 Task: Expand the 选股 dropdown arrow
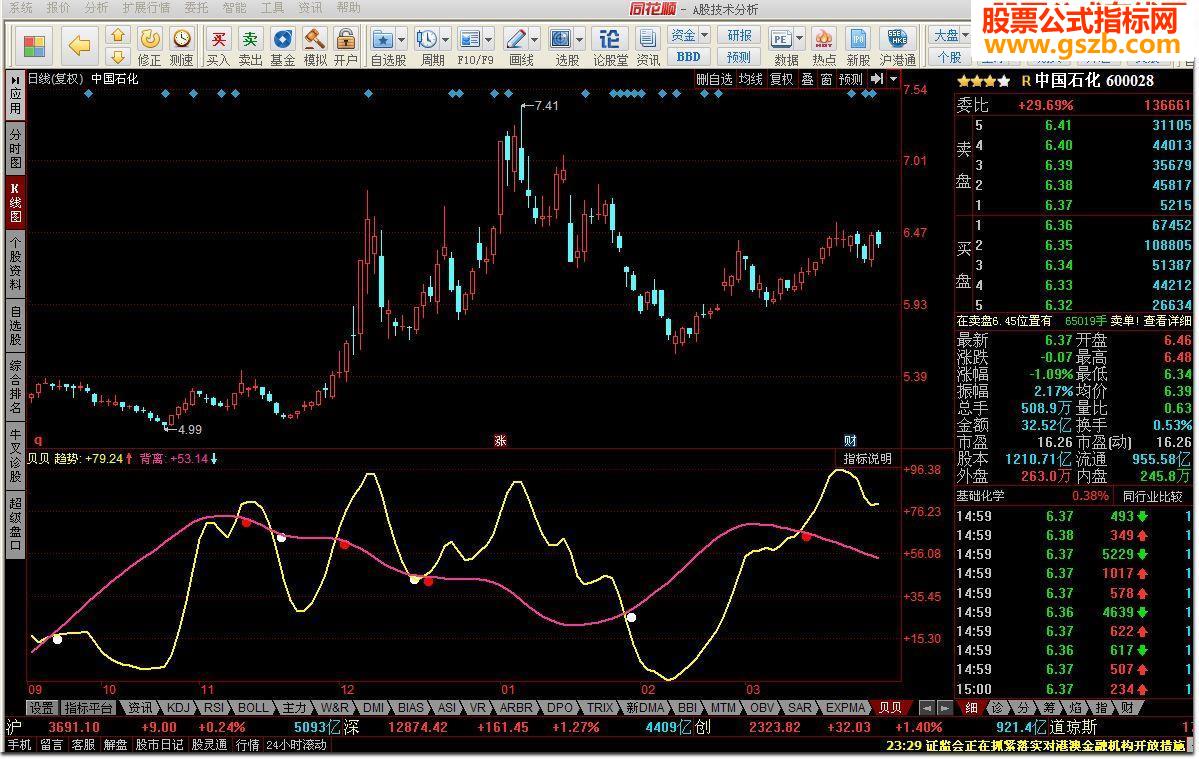(x=580, y=39)
